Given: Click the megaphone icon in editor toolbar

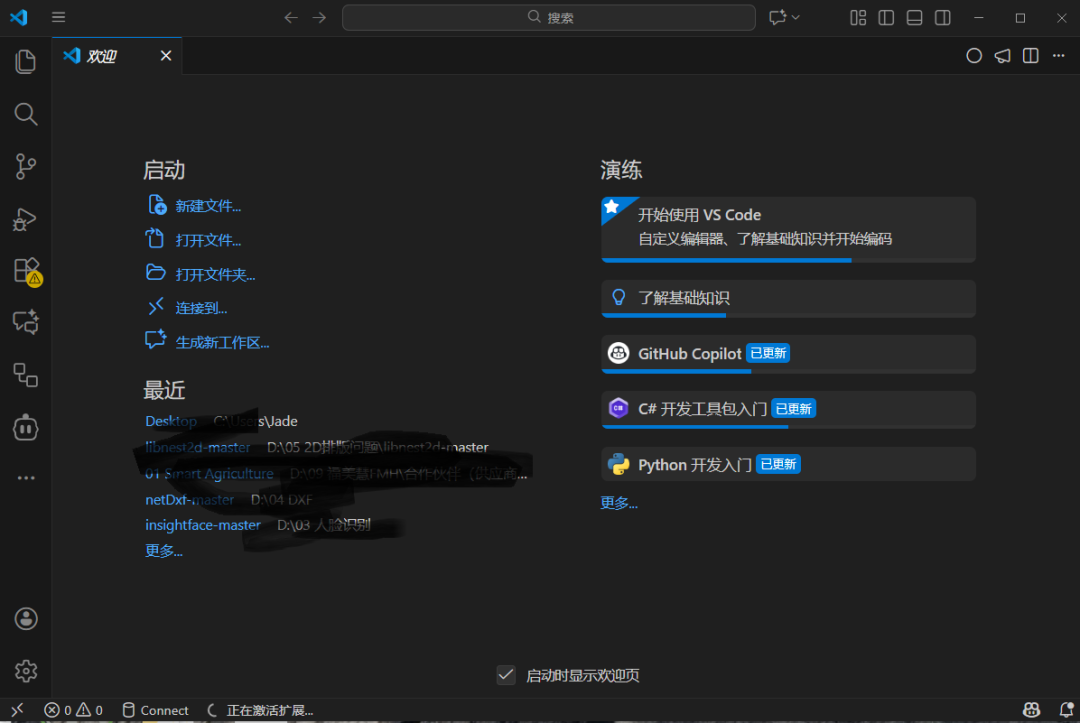Looking at the screenshot, I should 1002,56.
